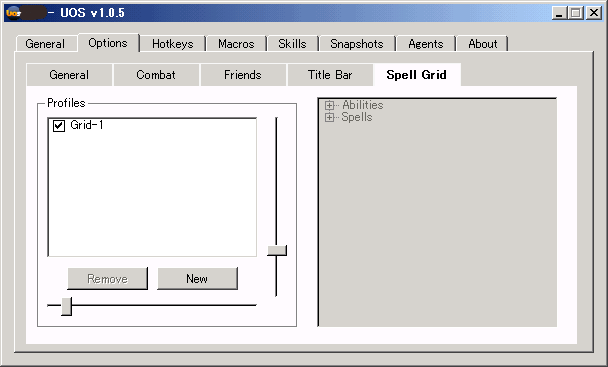Create a profile with the New button

coord(197,279)
